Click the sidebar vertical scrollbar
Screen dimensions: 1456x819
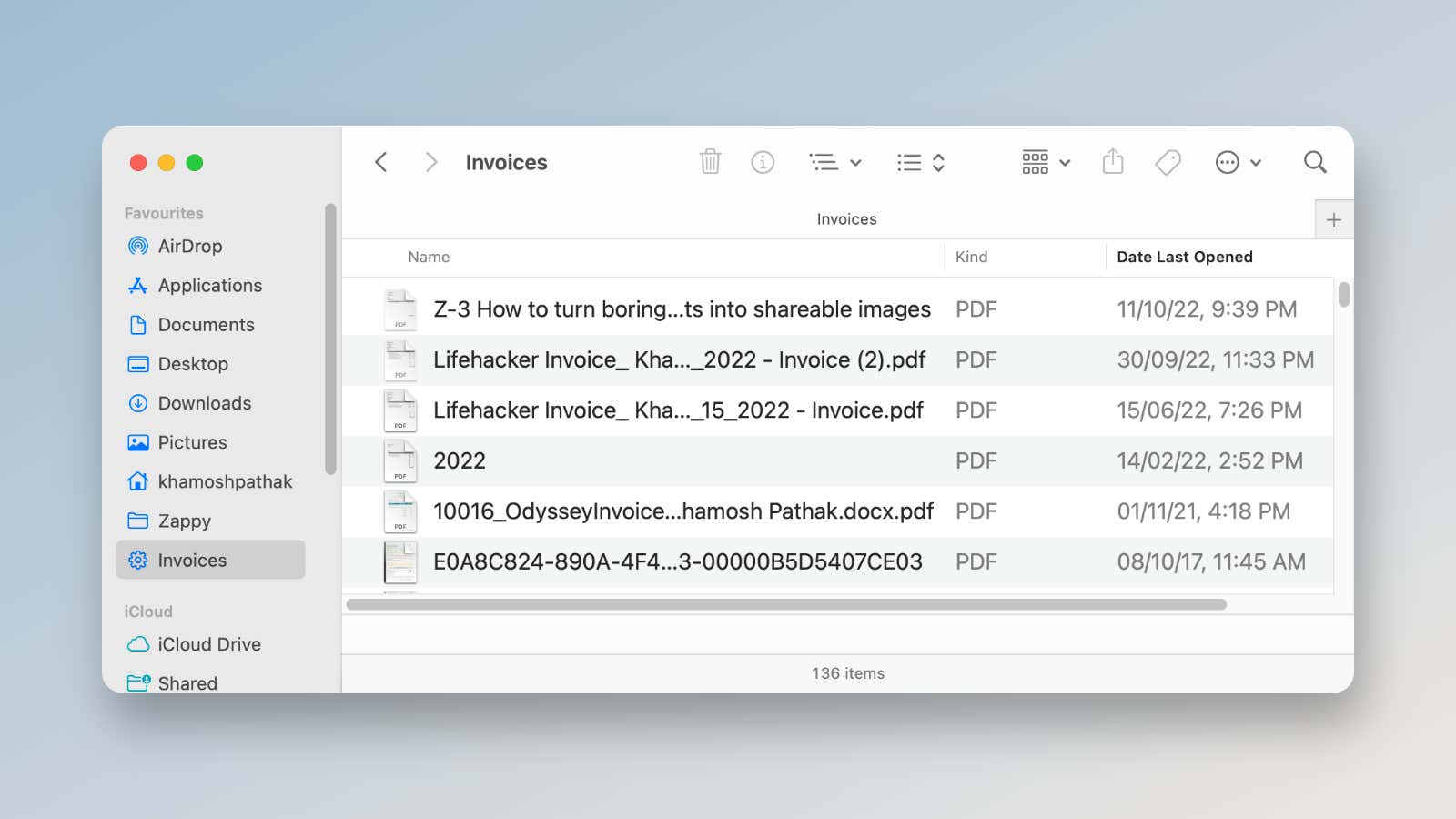(330, 339)
